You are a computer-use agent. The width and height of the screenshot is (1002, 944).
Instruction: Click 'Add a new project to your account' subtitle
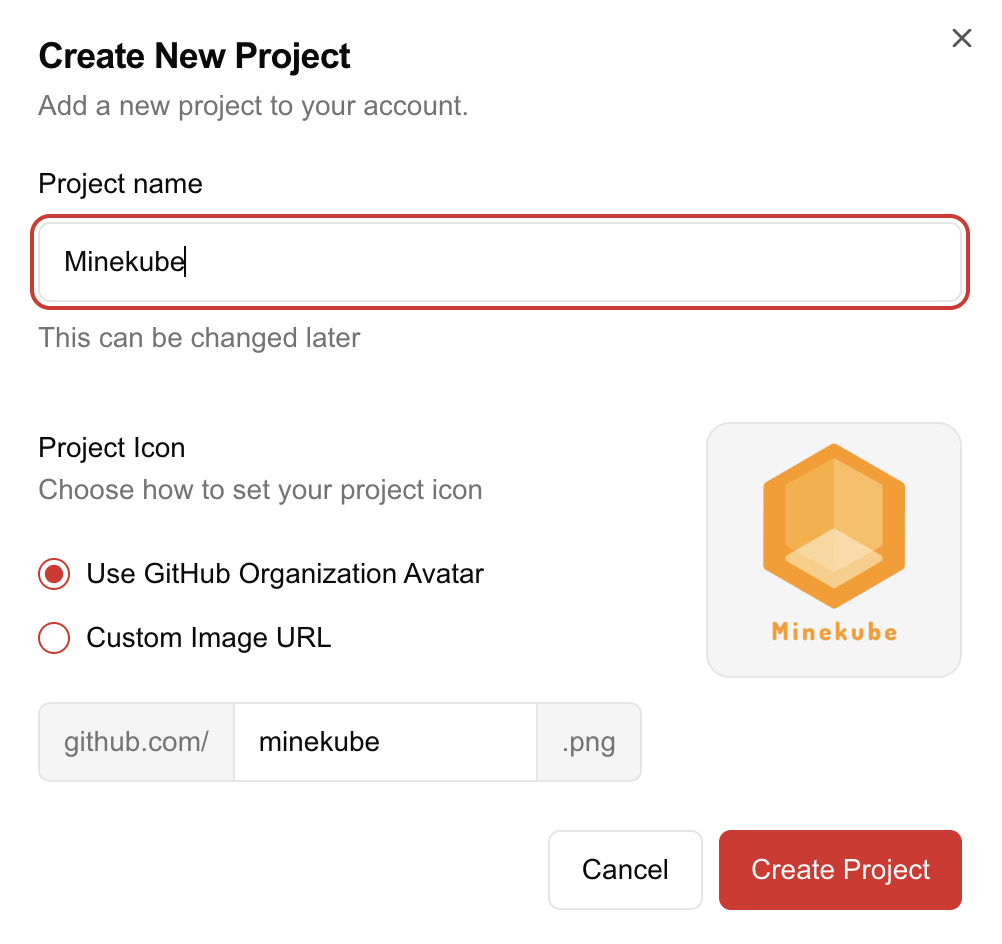[253, 106]
